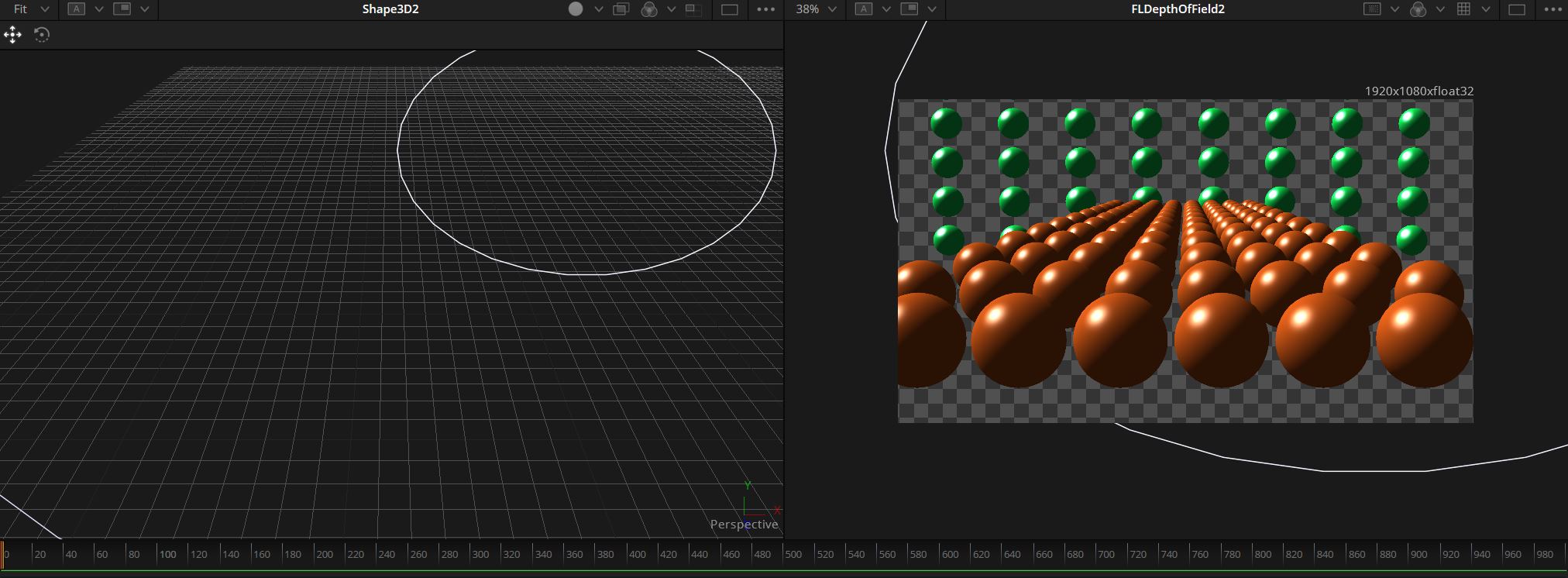Open the LUT dropdown arrow in the Shape3D2 viewer
Image resolution: width=1568 pixels, height=578 pixels.
(x=671, y=9)
